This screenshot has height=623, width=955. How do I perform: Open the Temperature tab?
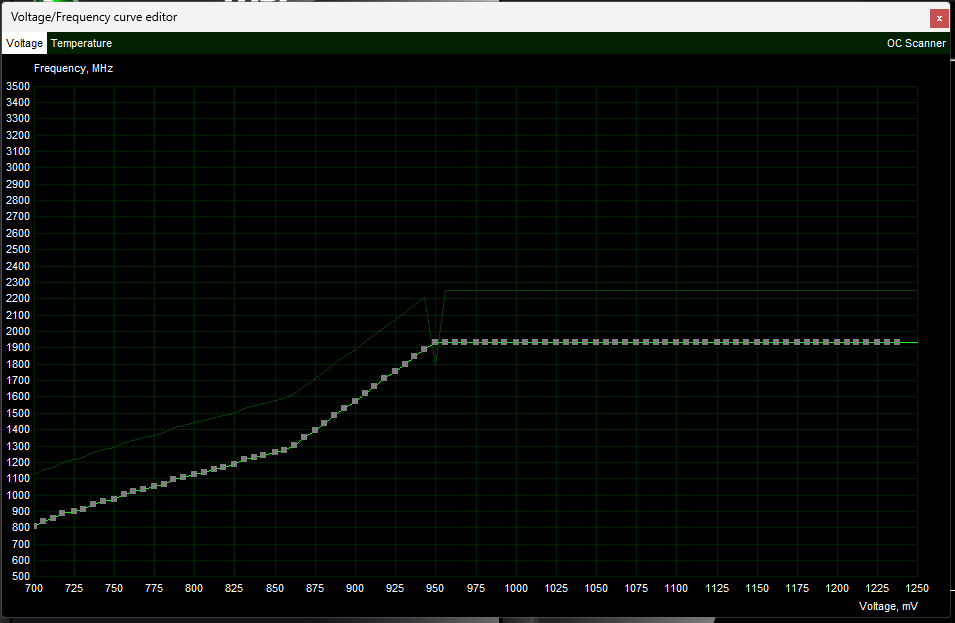(x=81, y=43)
